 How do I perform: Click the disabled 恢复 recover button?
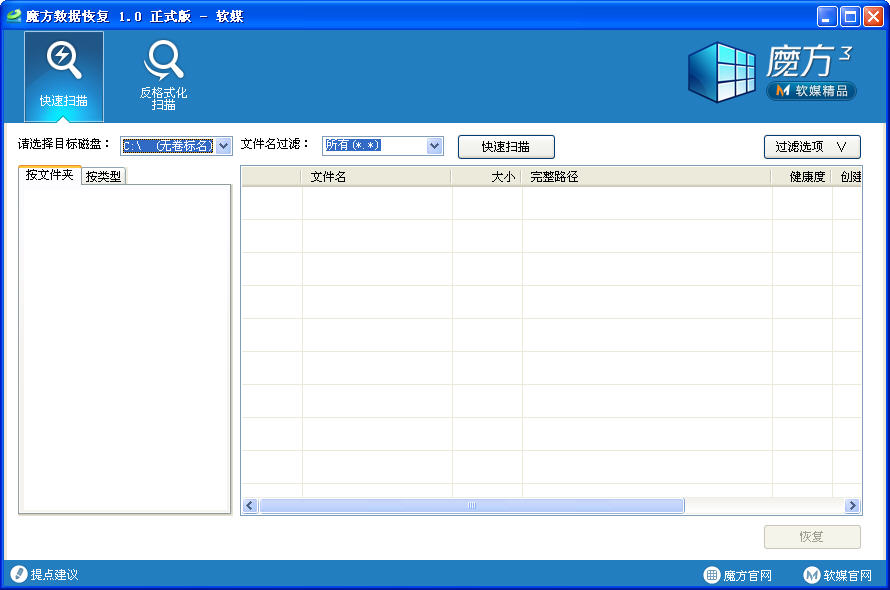(812, 537)
